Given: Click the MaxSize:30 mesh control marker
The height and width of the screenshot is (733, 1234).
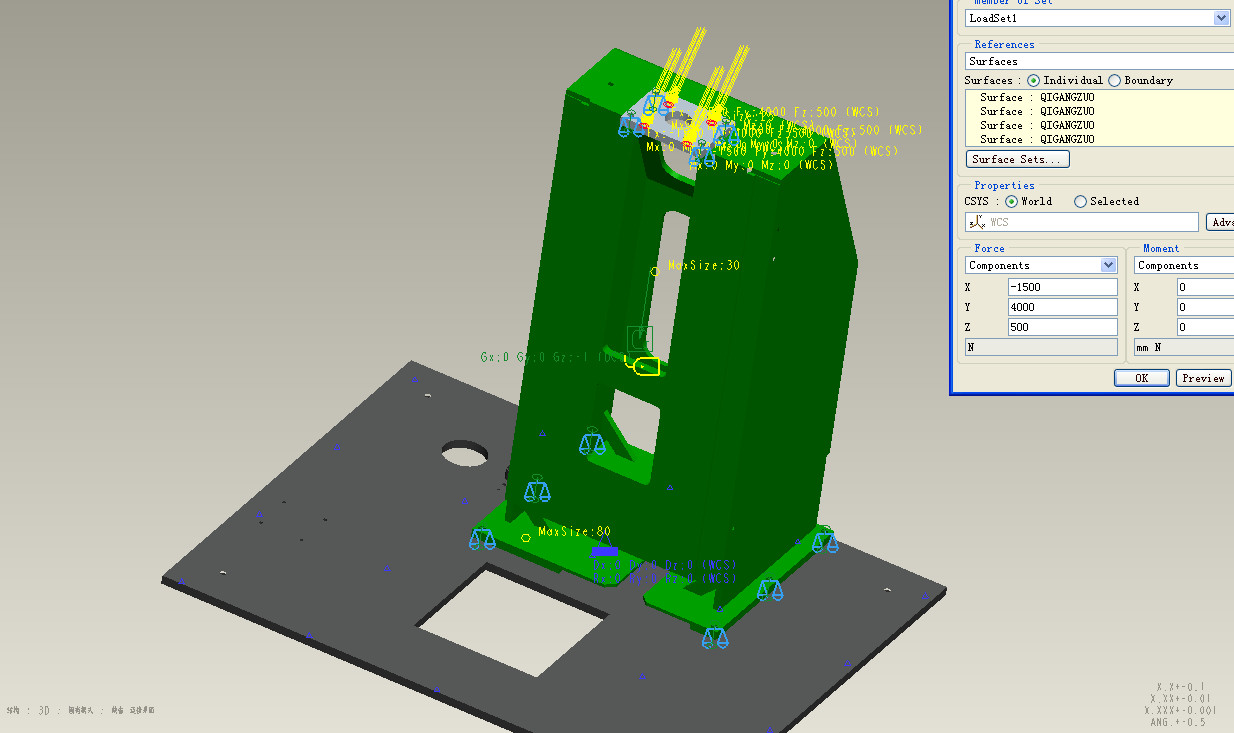Looking at the screenshot, I should pyautogui.click(x=656, y=270).
